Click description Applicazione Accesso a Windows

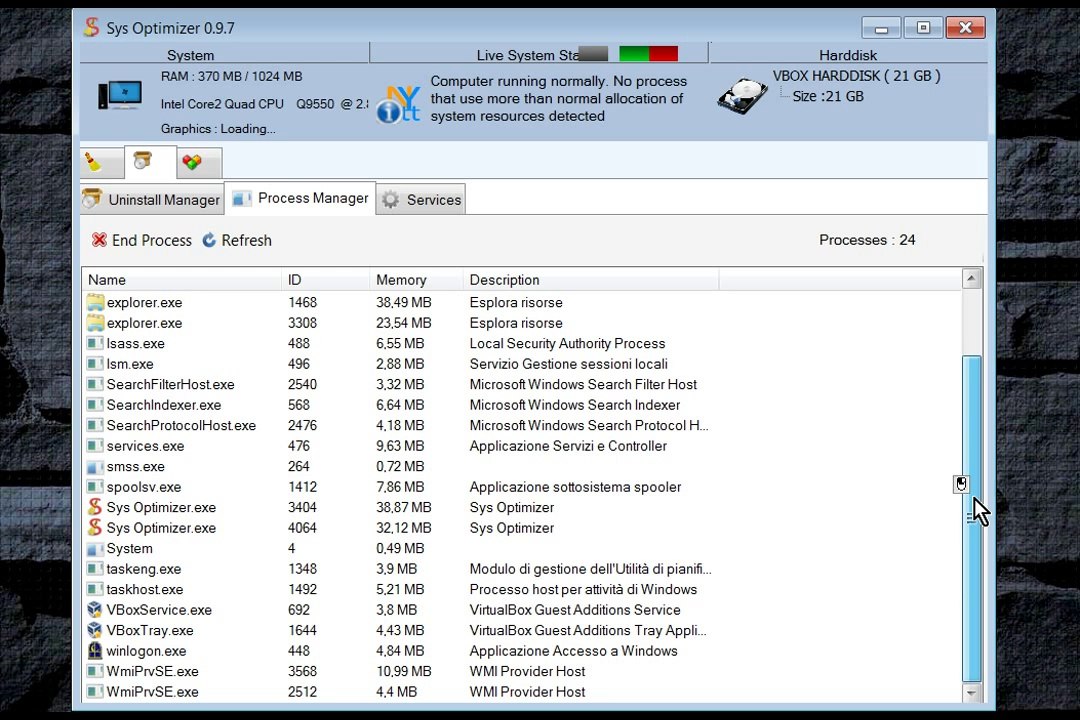coord(573,650)
